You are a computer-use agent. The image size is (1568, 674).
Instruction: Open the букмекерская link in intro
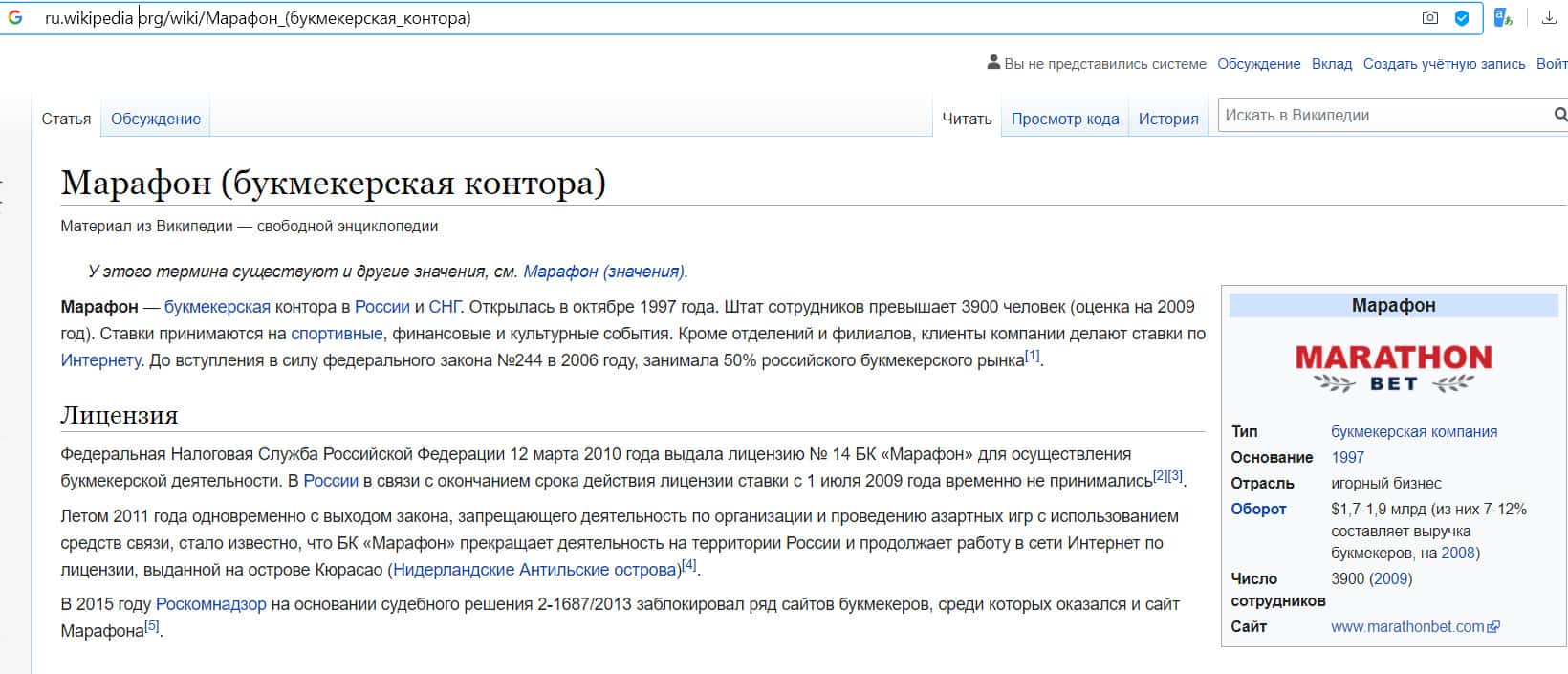(217, 307)
